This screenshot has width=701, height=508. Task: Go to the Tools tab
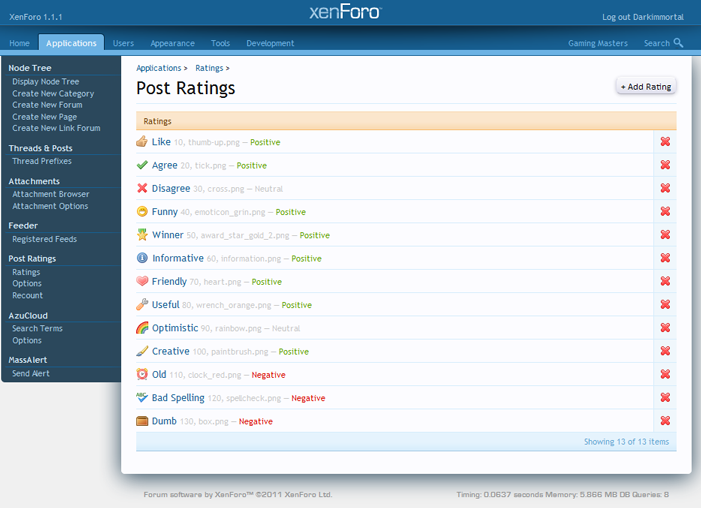[220, 43]
